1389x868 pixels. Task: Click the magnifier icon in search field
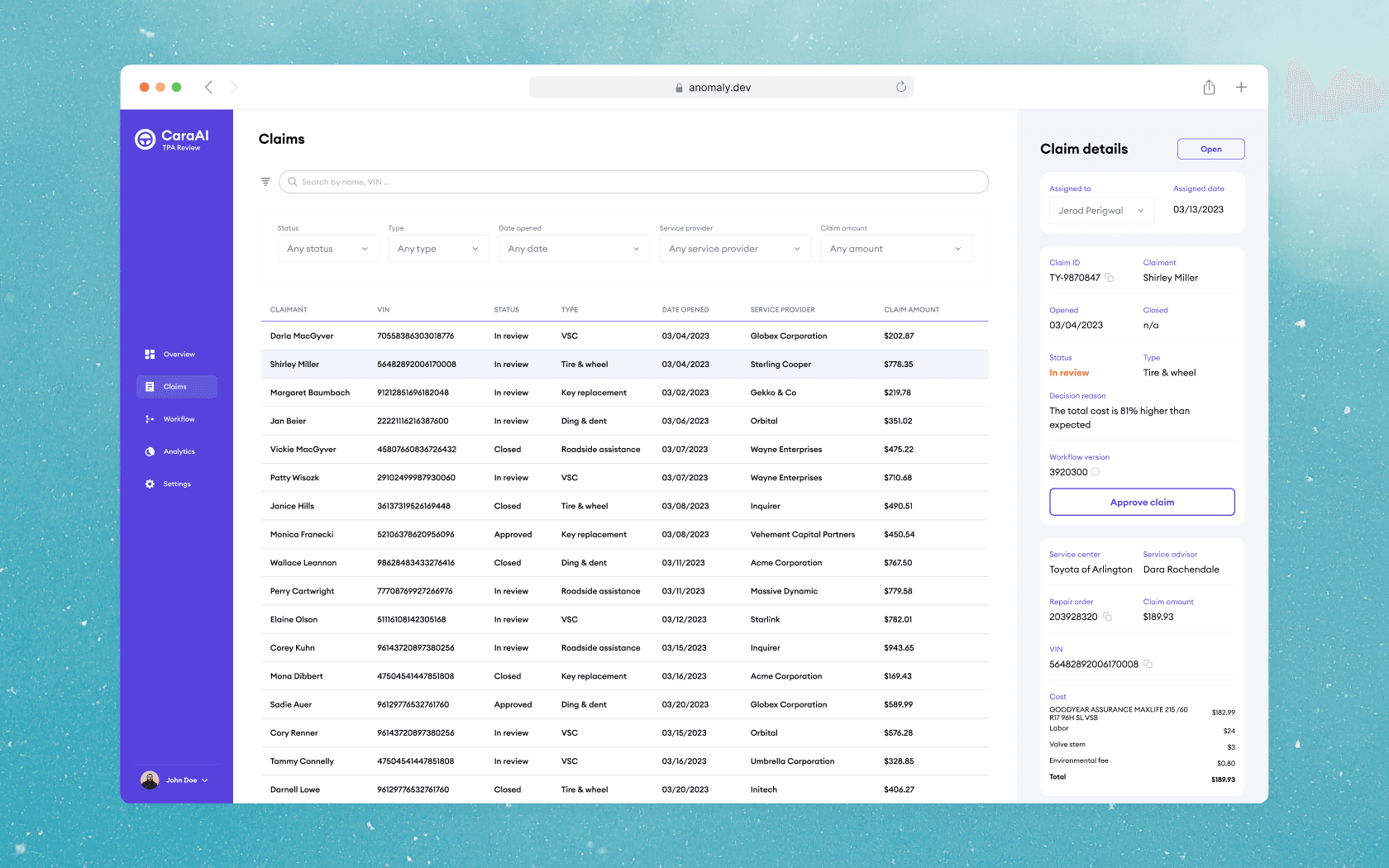(x=293, y=182)
